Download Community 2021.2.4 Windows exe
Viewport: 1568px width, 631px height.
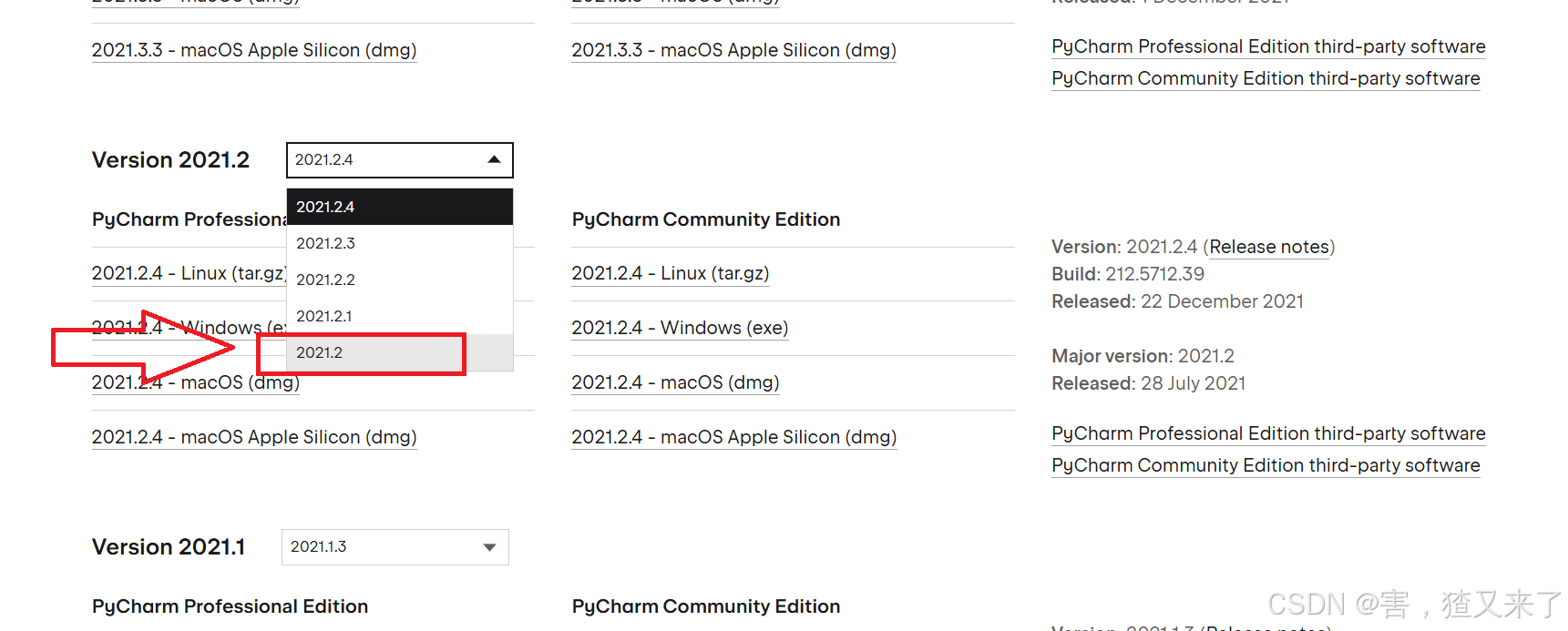(680, 328)
